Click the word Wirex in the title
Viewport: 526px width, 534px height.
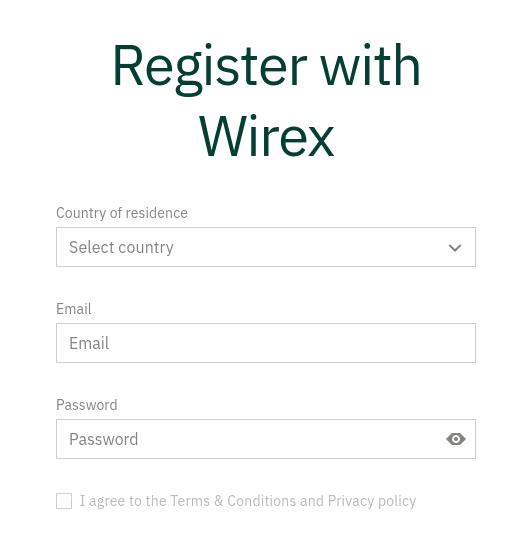coord(266,136)
